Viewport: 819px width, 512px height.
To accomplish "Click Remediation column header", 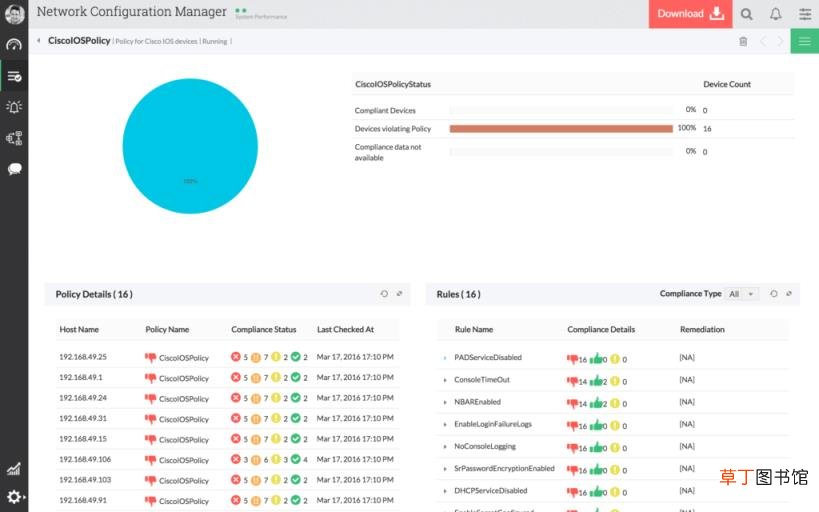I will click(x=702, y=330).
